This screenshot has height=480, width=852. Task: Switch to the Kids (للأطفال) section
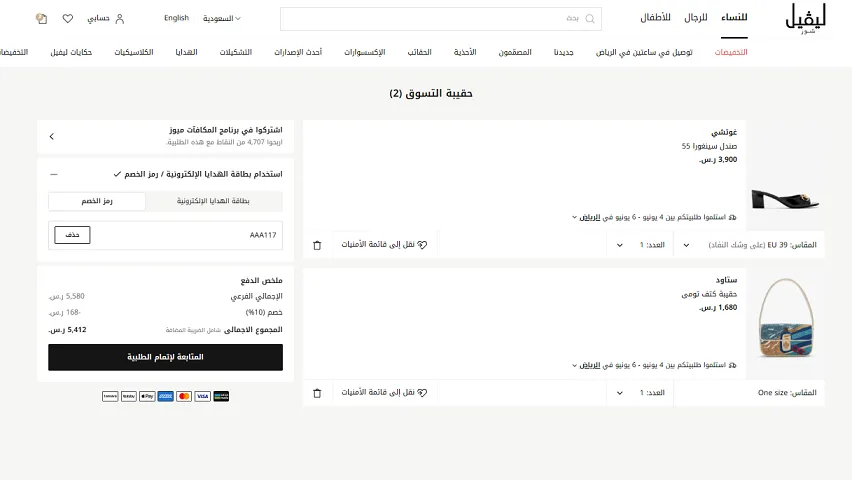(655, 18)
